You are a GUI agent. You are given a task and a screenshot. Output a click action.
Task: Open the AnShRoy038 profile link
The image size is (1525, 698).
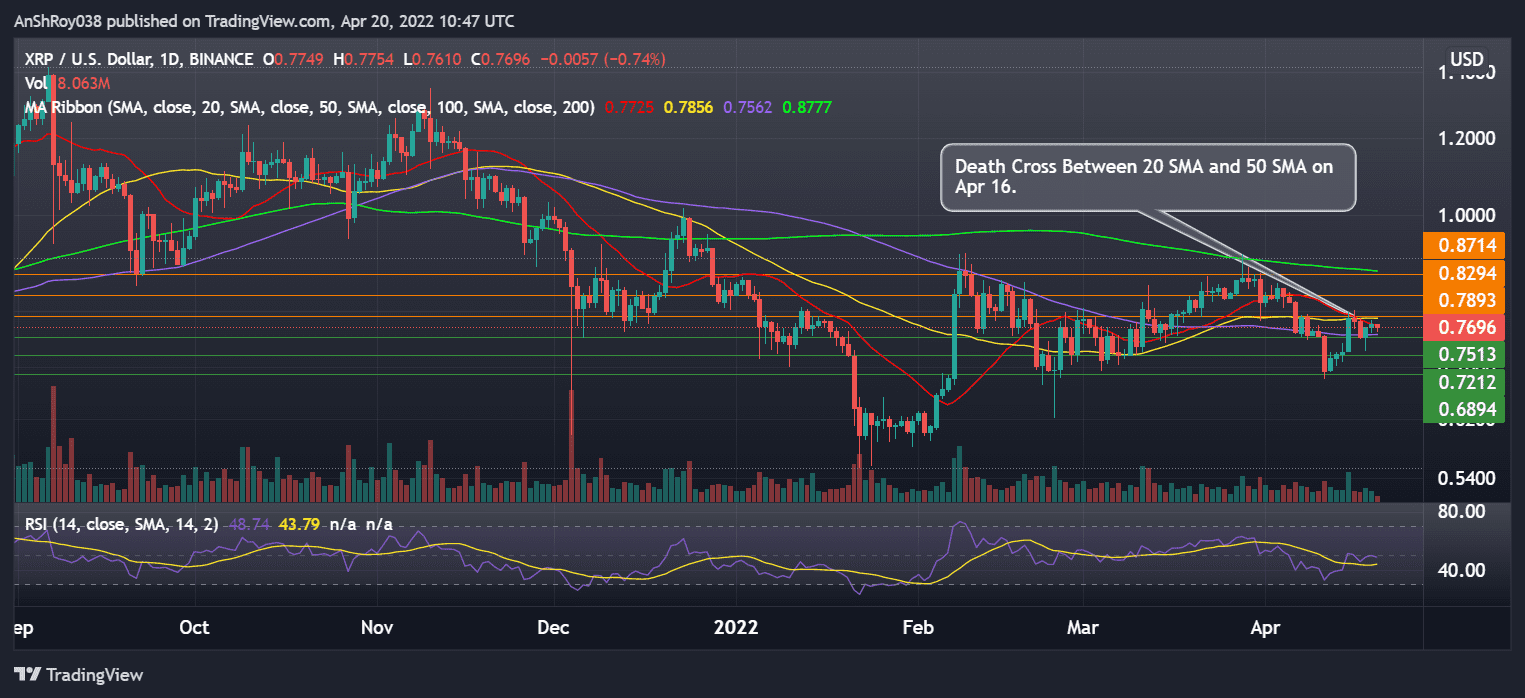coord(60,20)
